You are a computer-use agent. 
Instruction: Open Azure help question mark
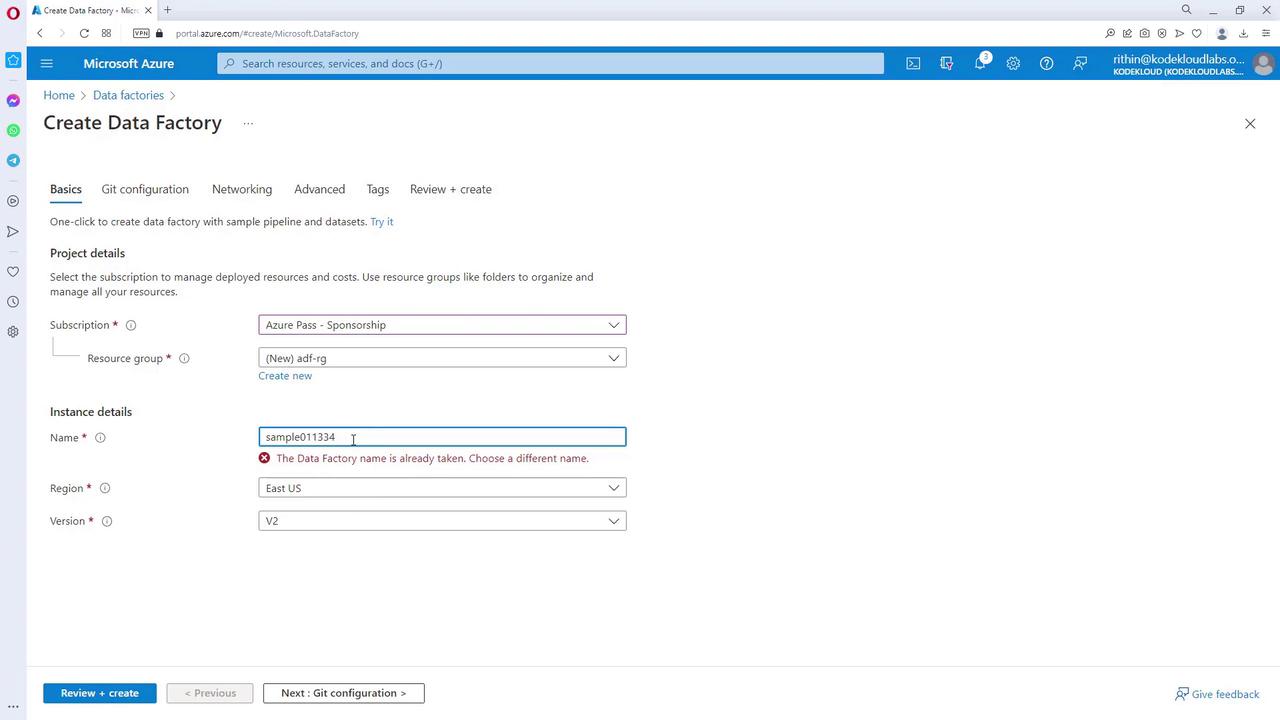point(1046,63)
